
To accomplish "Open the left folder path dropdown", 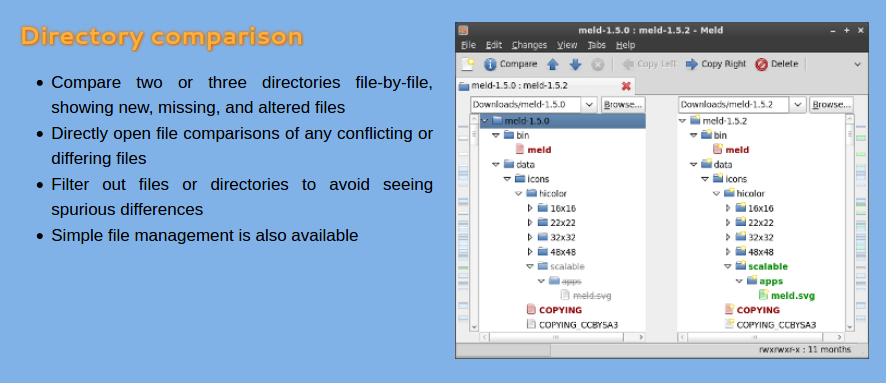I will [x=589, y=105].
